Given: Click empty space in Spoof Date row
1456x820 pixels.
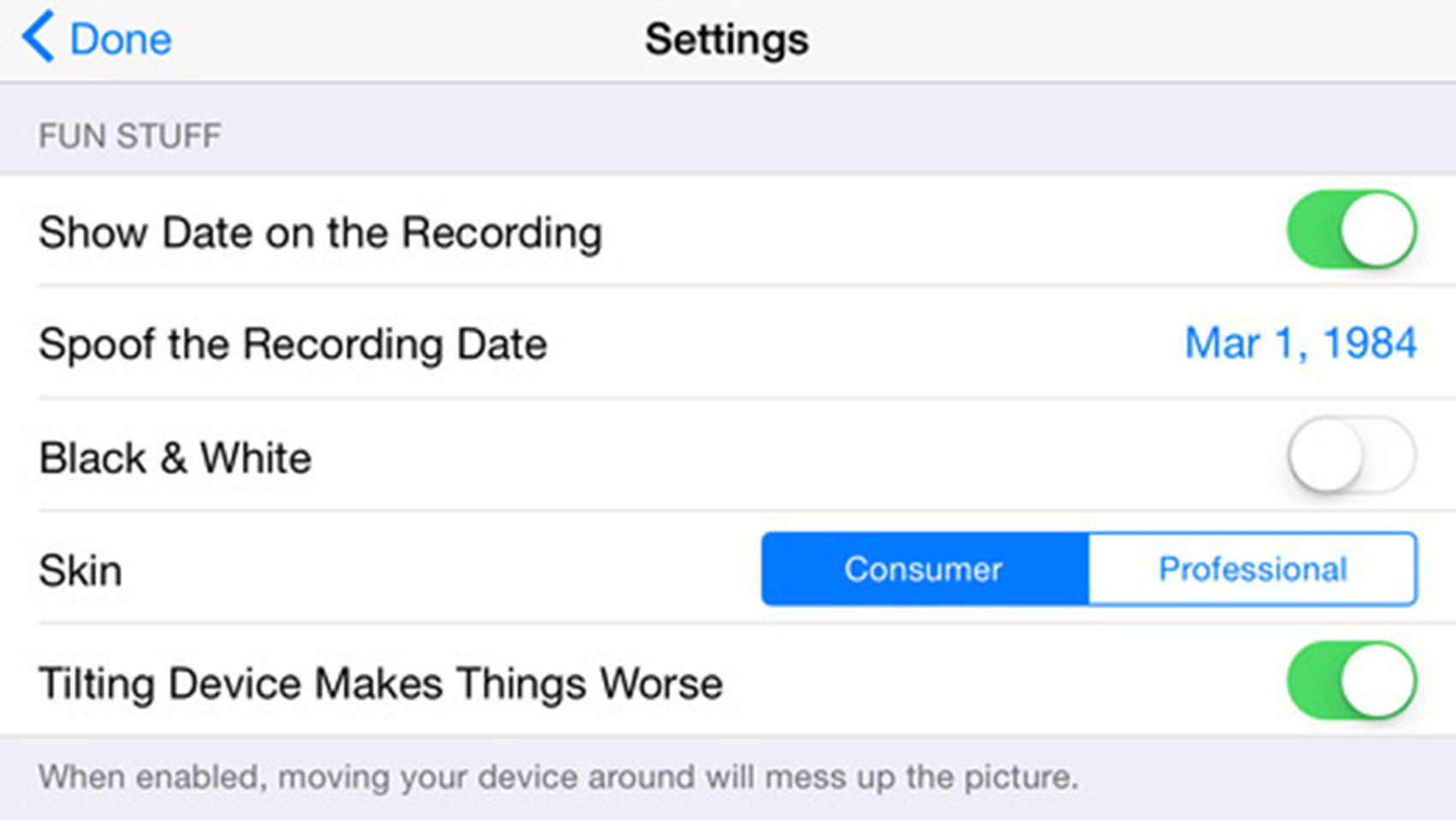Looking at the screenshot, I should coord(856,344).
